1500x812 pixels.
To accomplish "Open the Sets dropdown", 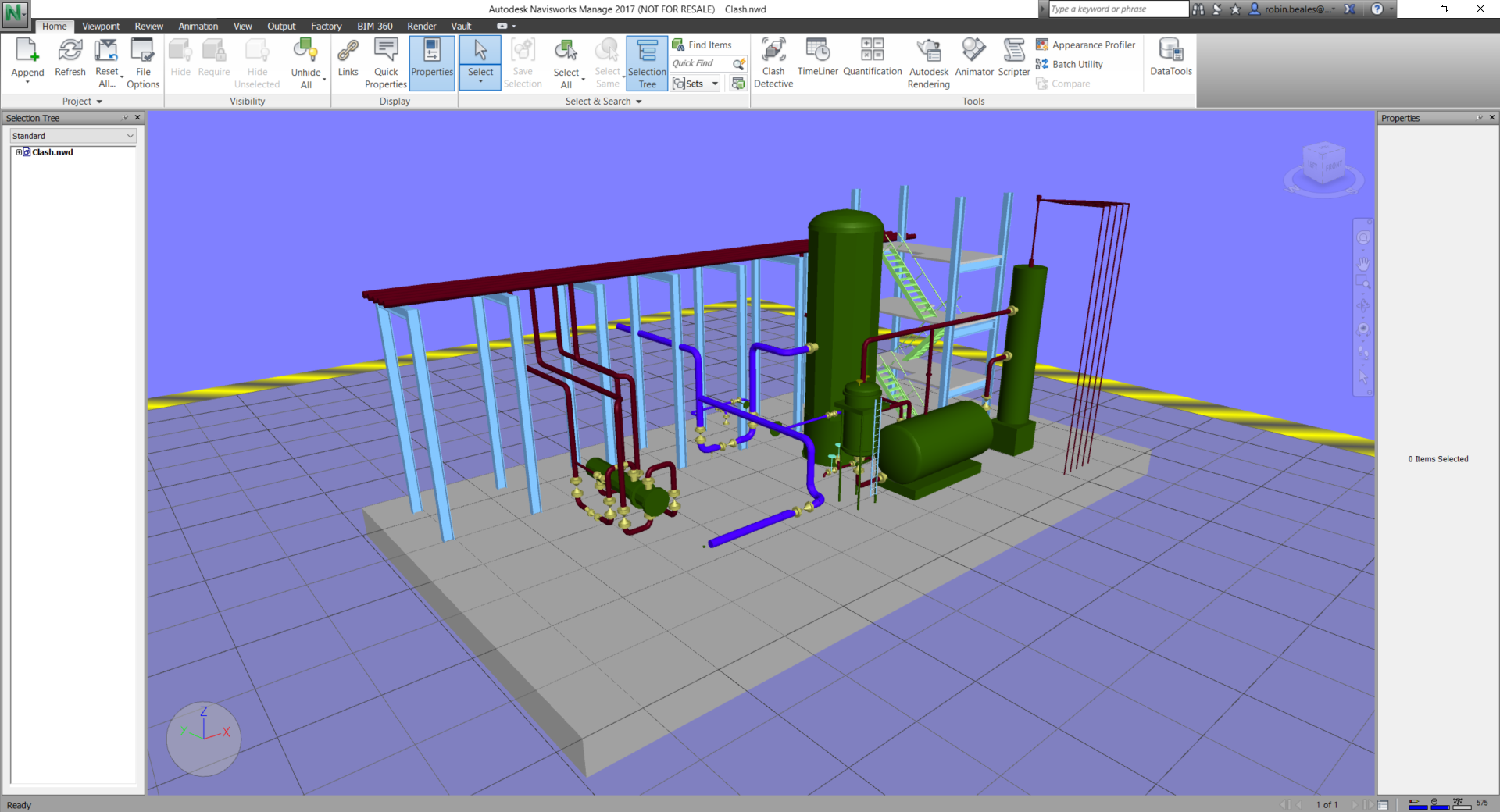I will pos(714,84).
